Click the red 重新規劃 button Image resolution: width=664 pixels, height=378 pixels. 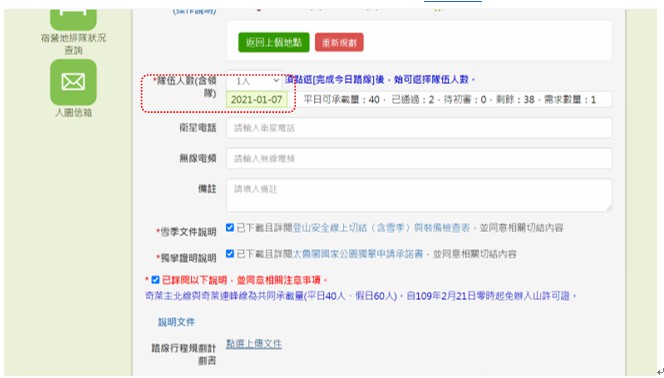tap(339, 42)
